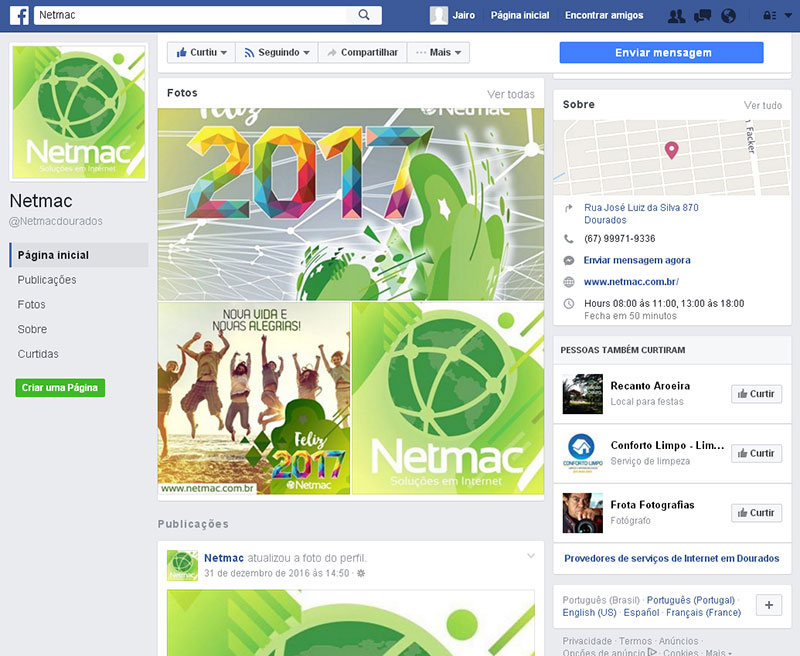This screenshot has height=656, width=800.
Task: Like Frota Fotografias with Curtir button
Action: click(x=756, y=513)
